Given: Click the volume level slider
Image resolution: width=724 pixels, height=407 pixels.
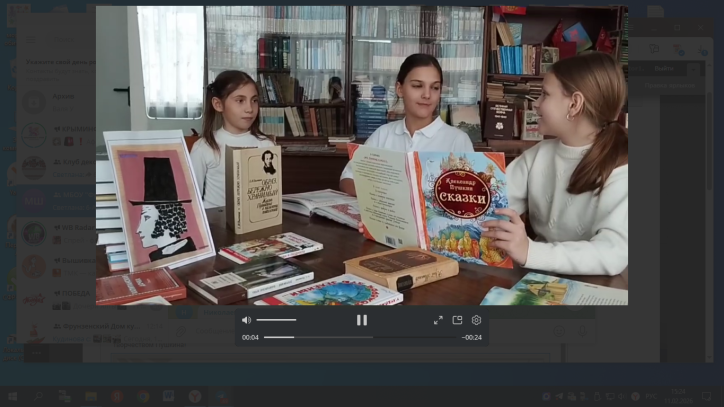Looking at the screenshot, I should pos(276,320).
